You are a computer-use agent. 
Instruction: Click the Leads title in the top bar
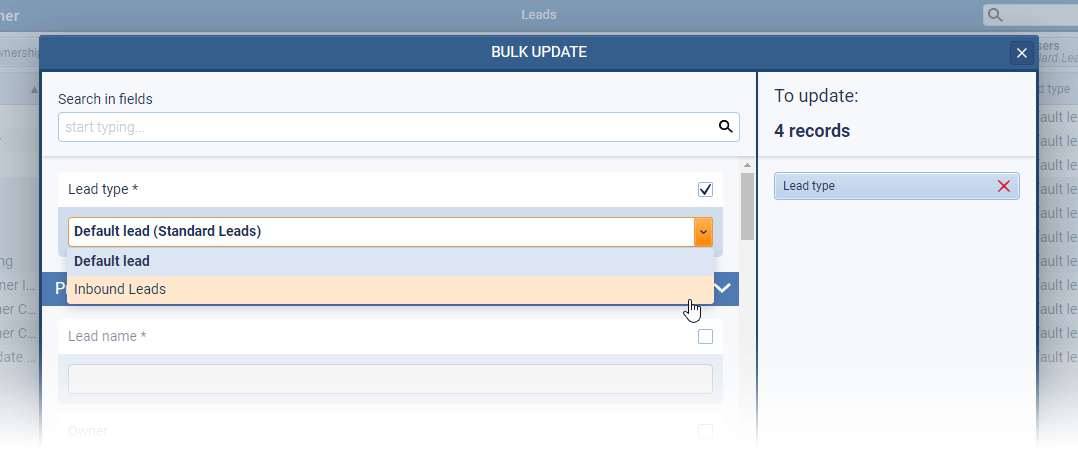[539, 15]
